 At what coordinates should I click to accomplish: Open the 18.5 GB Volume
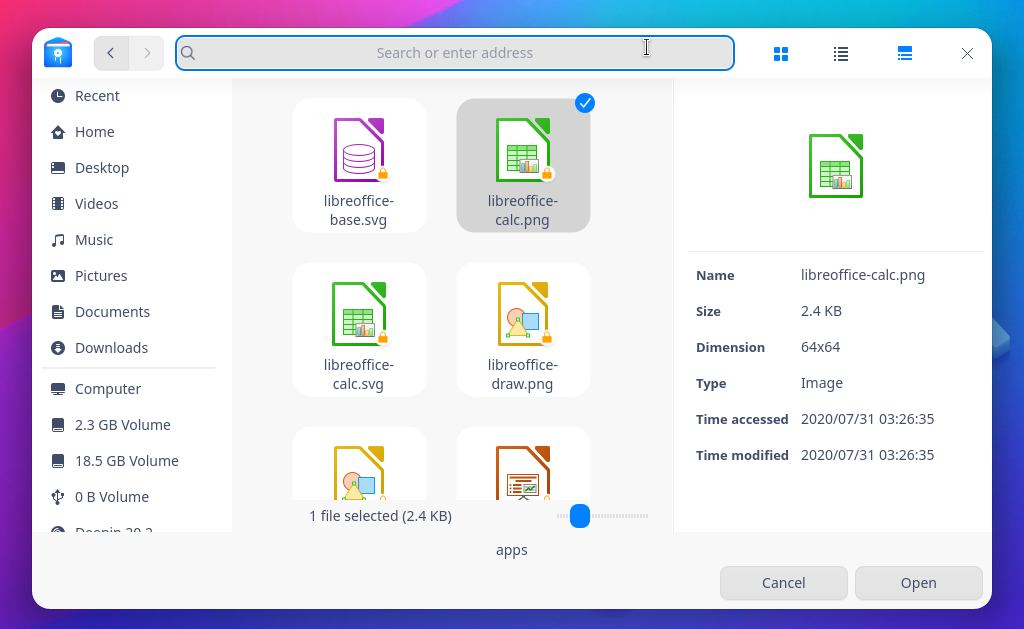click(x=128, y=460)
